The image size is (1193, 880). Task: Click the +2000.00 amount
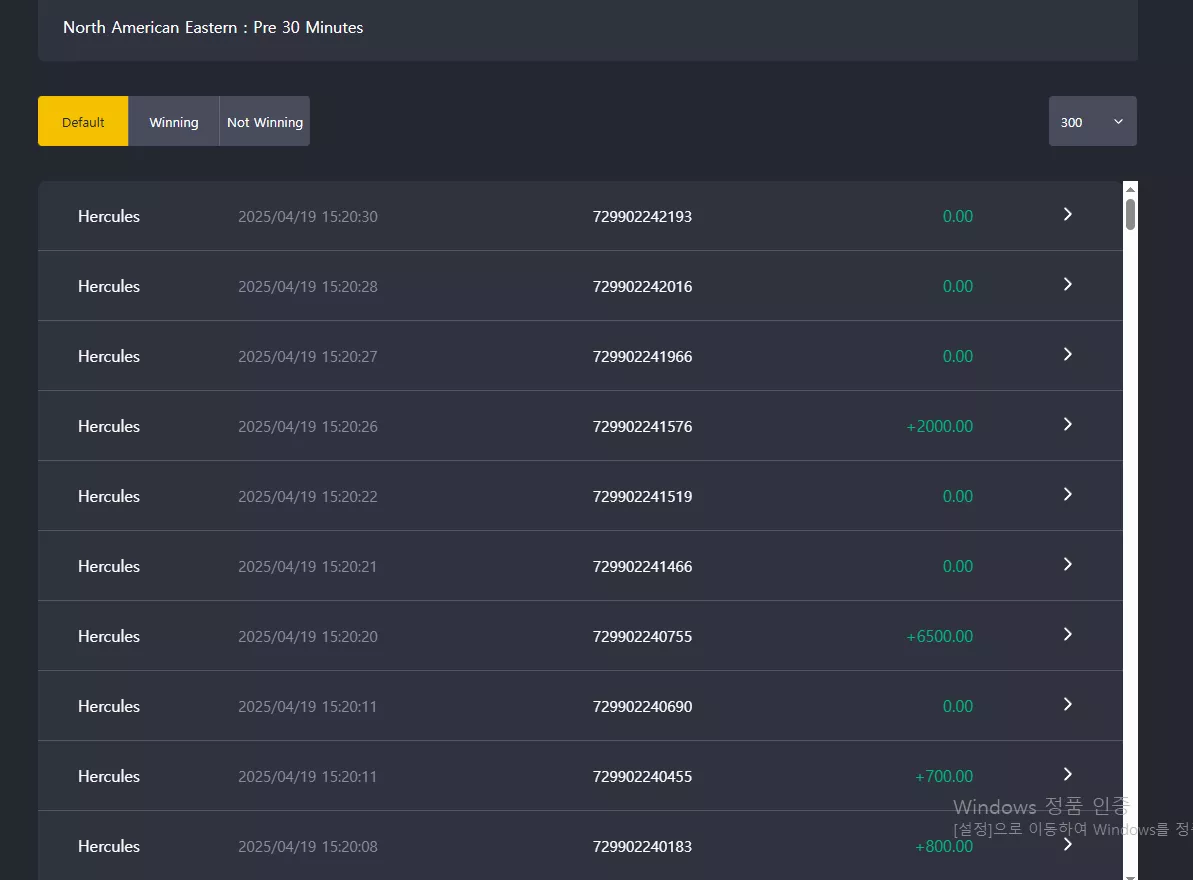click(940, 427)
